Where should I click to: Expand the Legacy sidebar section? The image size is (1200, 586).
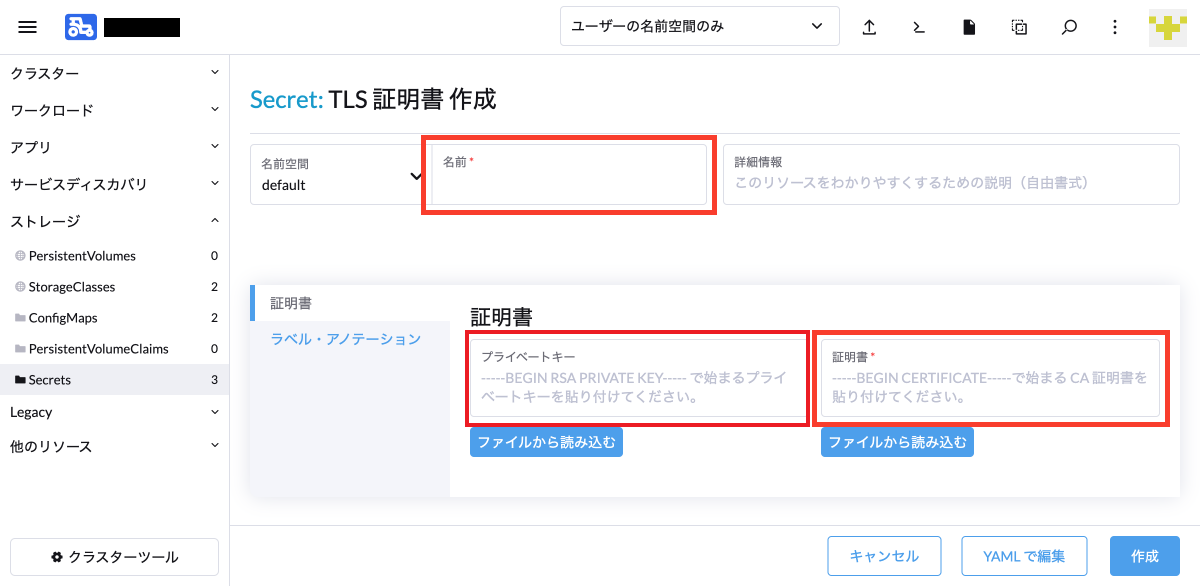(x=114, y=412)
